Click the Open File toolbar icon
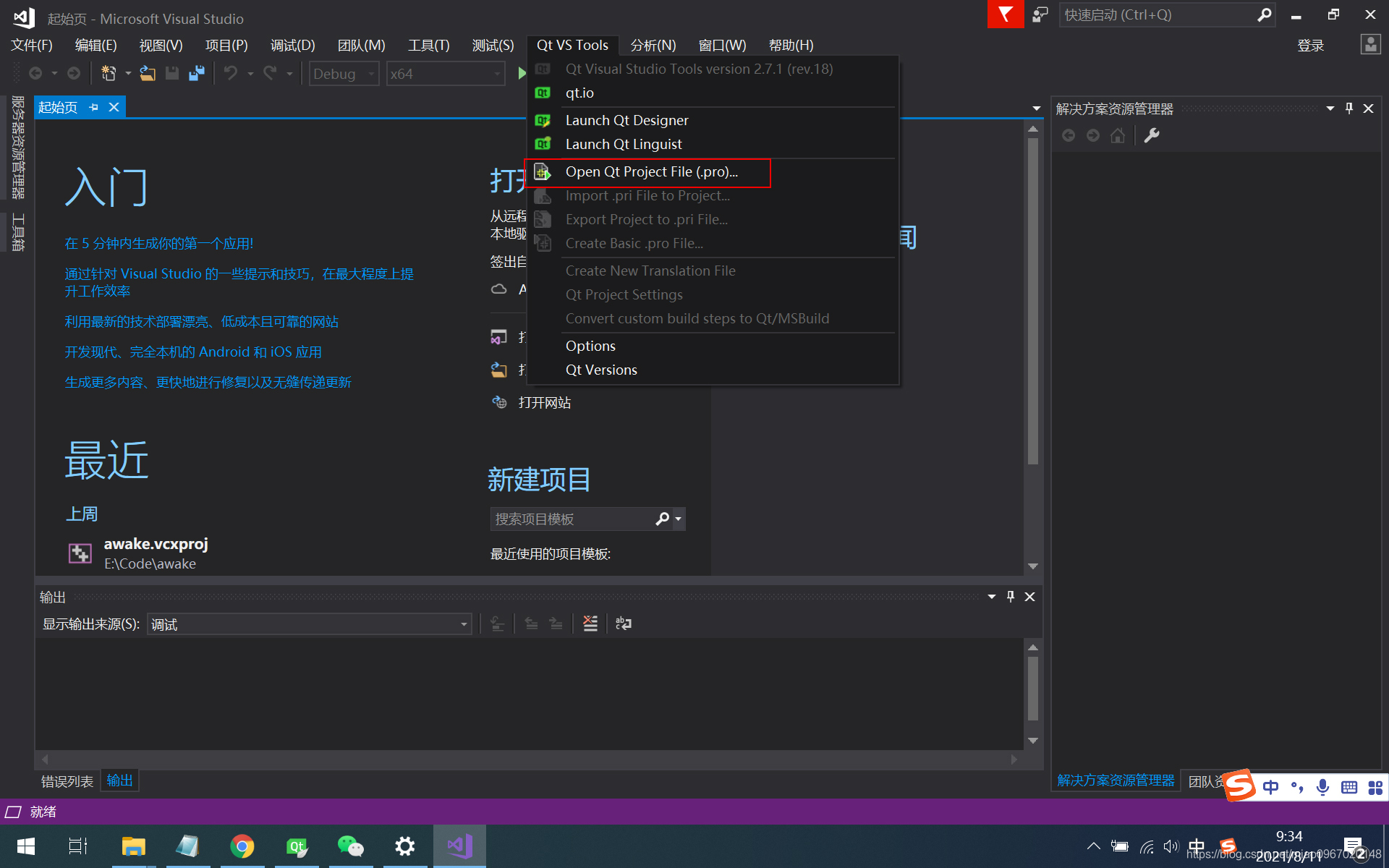Image resolution: width=1389 pixels, height=868 pixels. 148,74
